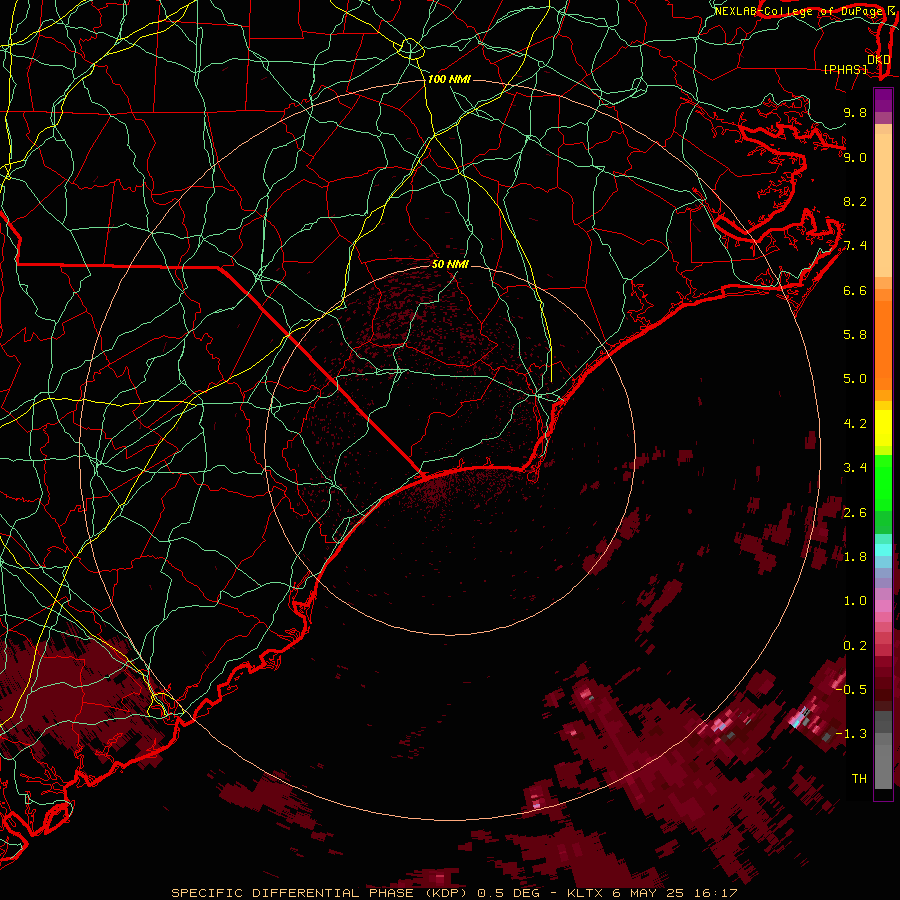Click the 6.6 value on the color scale

click(855, 290)
